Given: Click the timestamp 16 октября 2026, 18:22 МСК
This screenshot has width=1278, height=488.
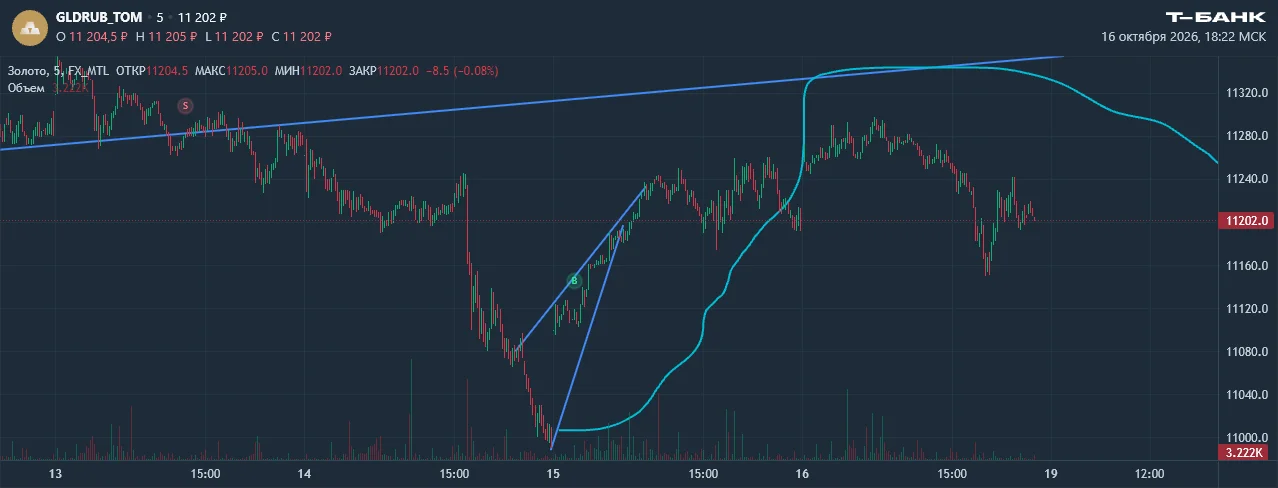Looking at the screenshot, I should pyautogui.click(x=1183, y=36).
